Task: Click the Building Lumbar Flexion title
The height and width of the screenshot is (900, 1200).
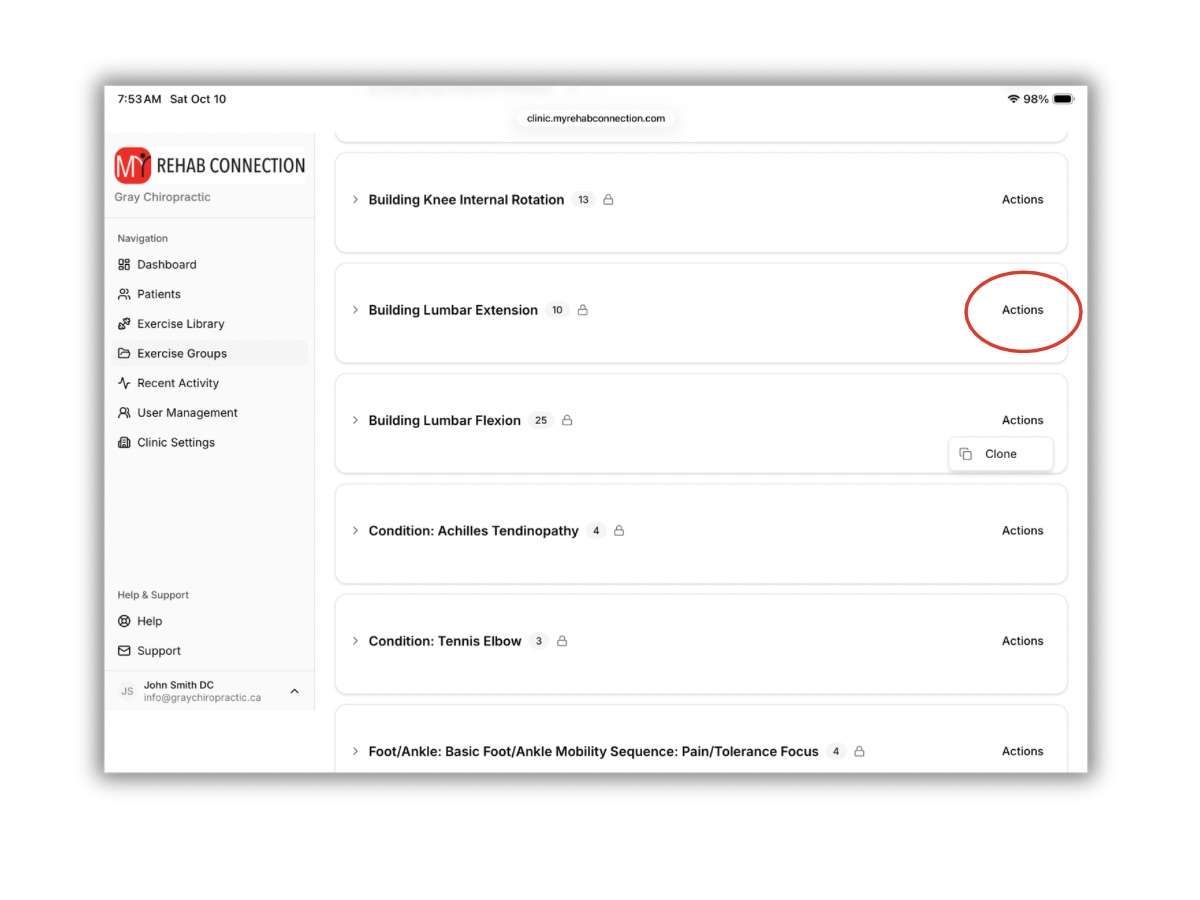Action: (x=444, y=421)
